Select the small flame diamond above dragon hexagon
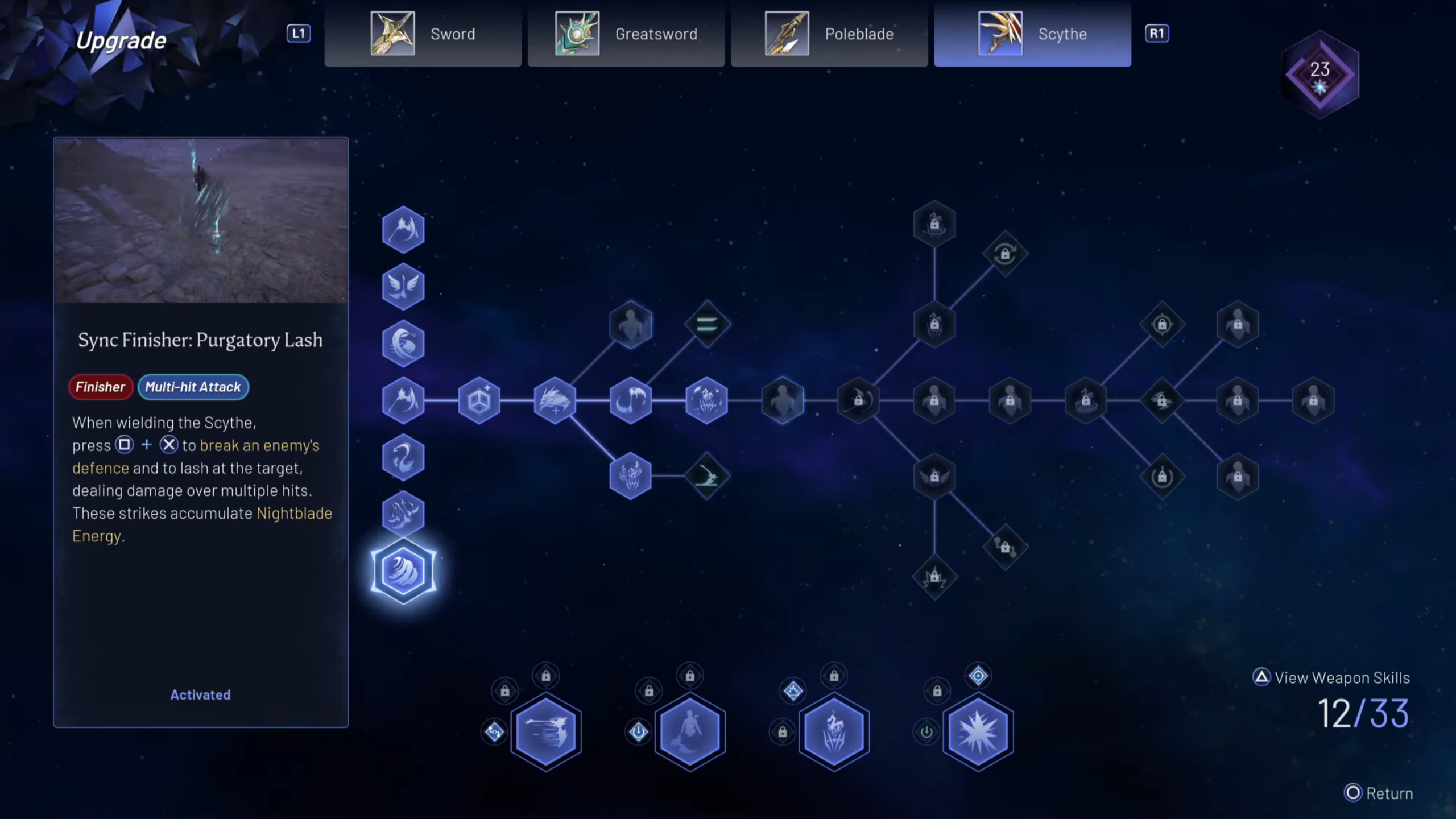The image size is (1456, 819). pos(793,691)
